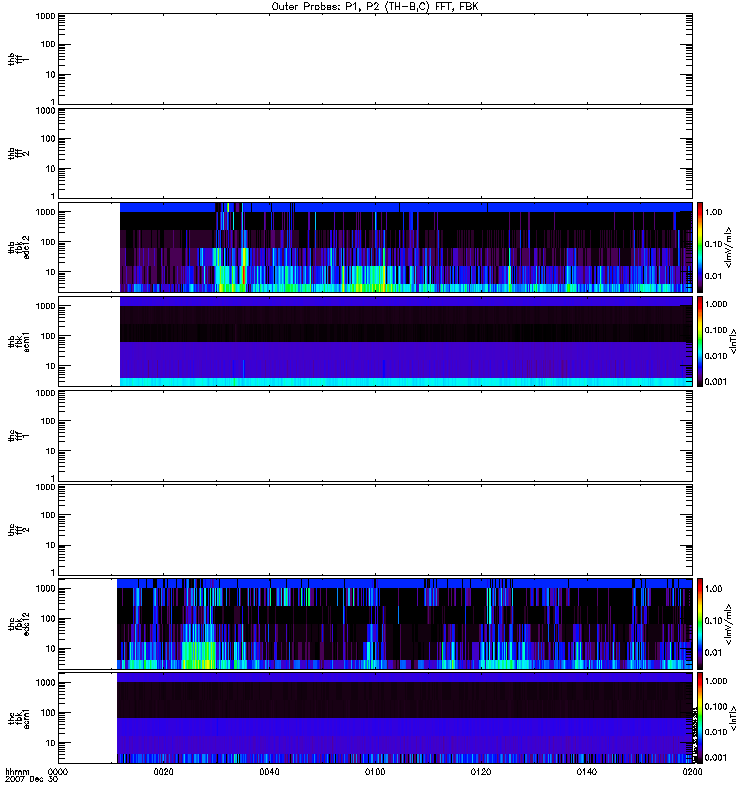
Task: Click the "<|nT|>" unit label beside thc scm1 colorbar
Action: point(733,718)
